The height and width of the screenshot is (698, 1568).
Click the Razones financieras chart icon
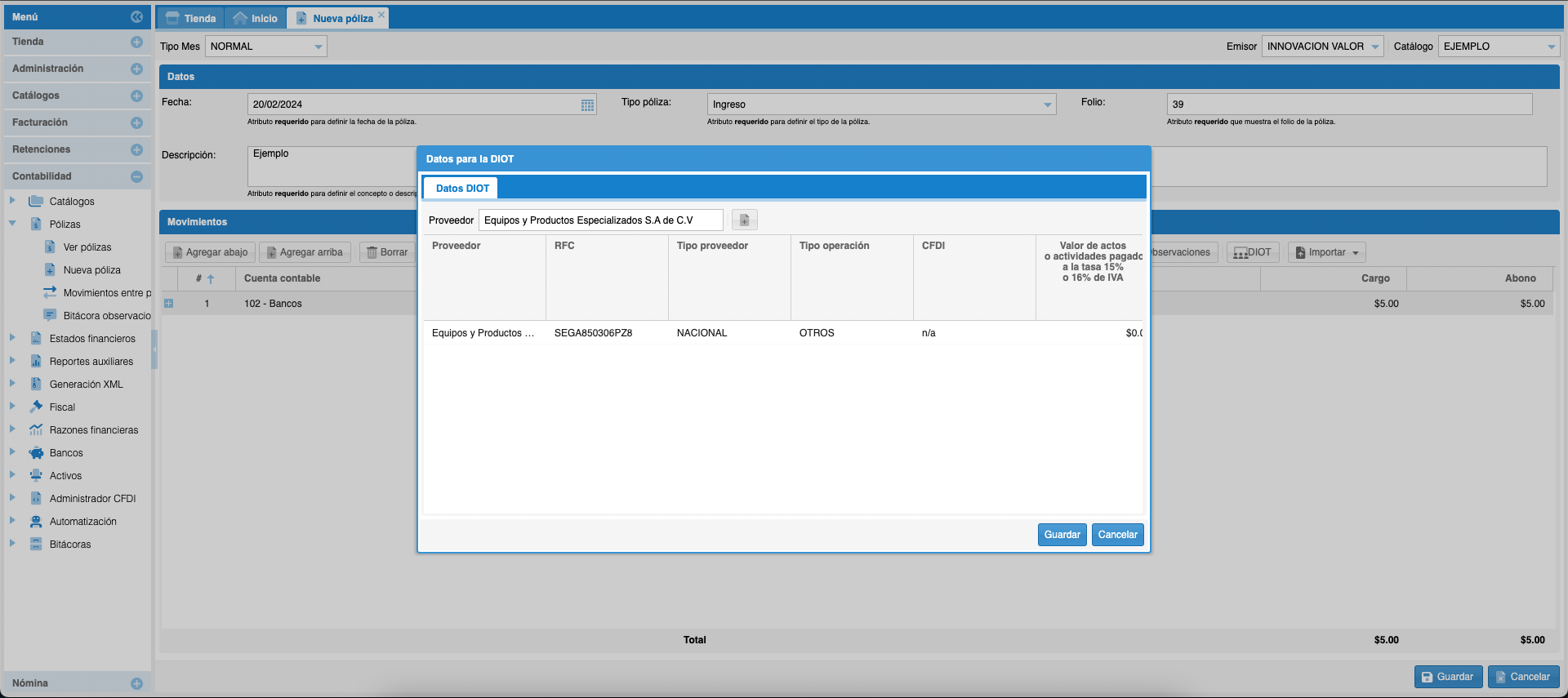point(36,430)
